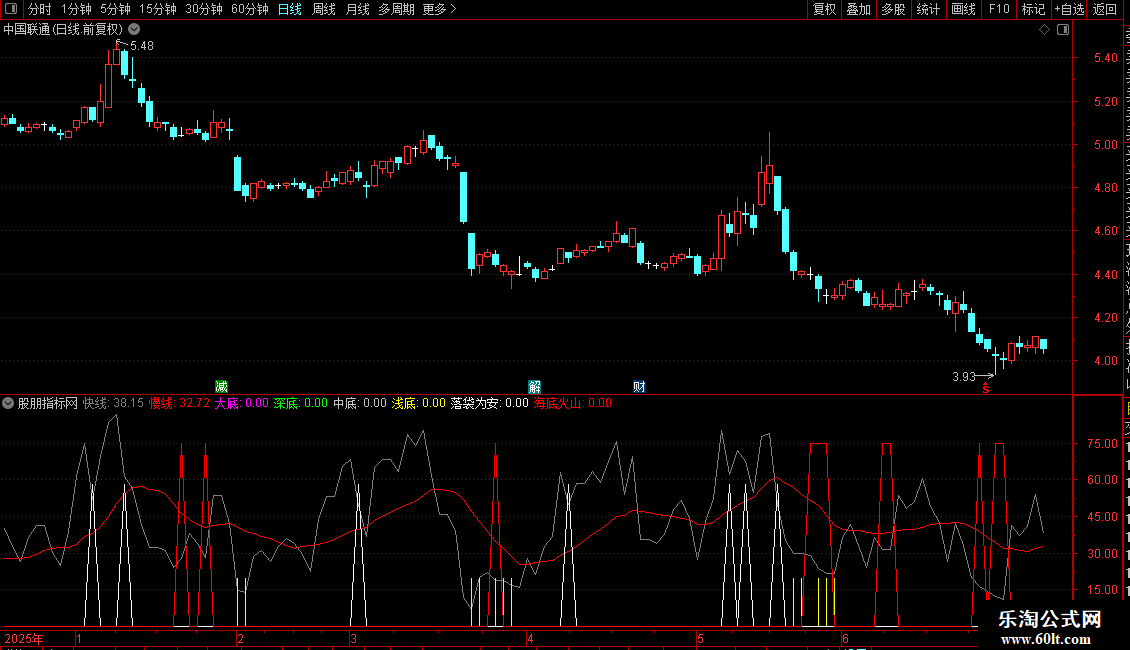This screenshot has height=650, width=1130.
Task: Click the 叠加 overlay button
Action: coord(859,9)
